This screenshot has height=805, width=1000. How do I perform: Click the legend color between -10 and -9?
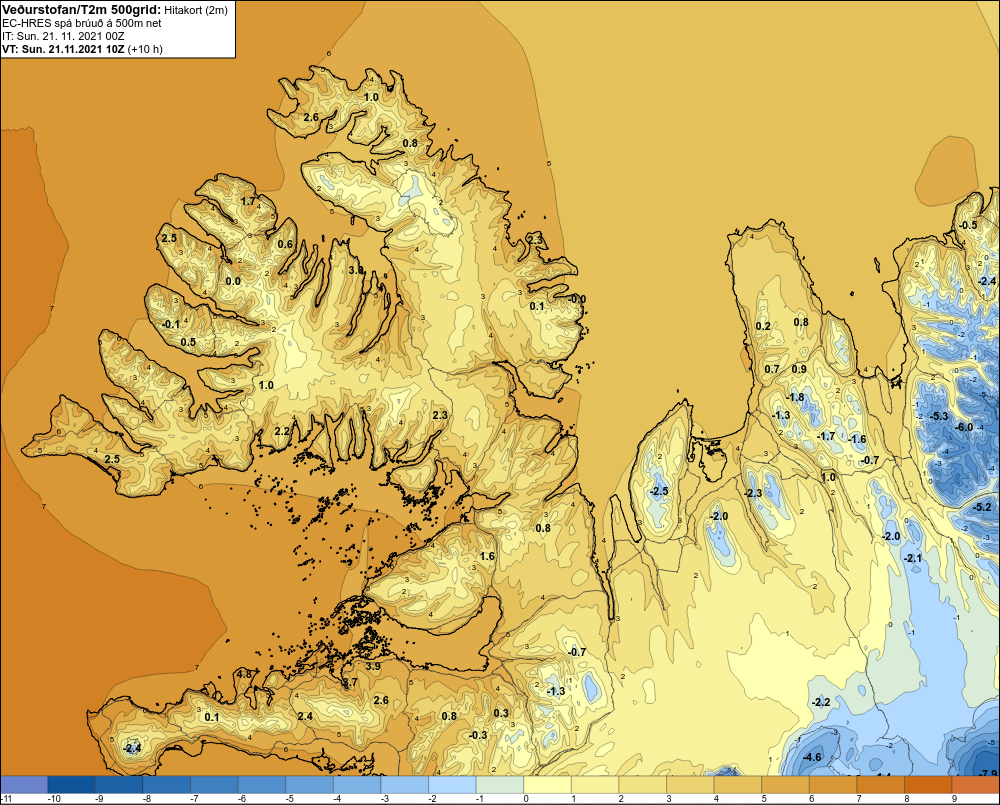point(71,785)
